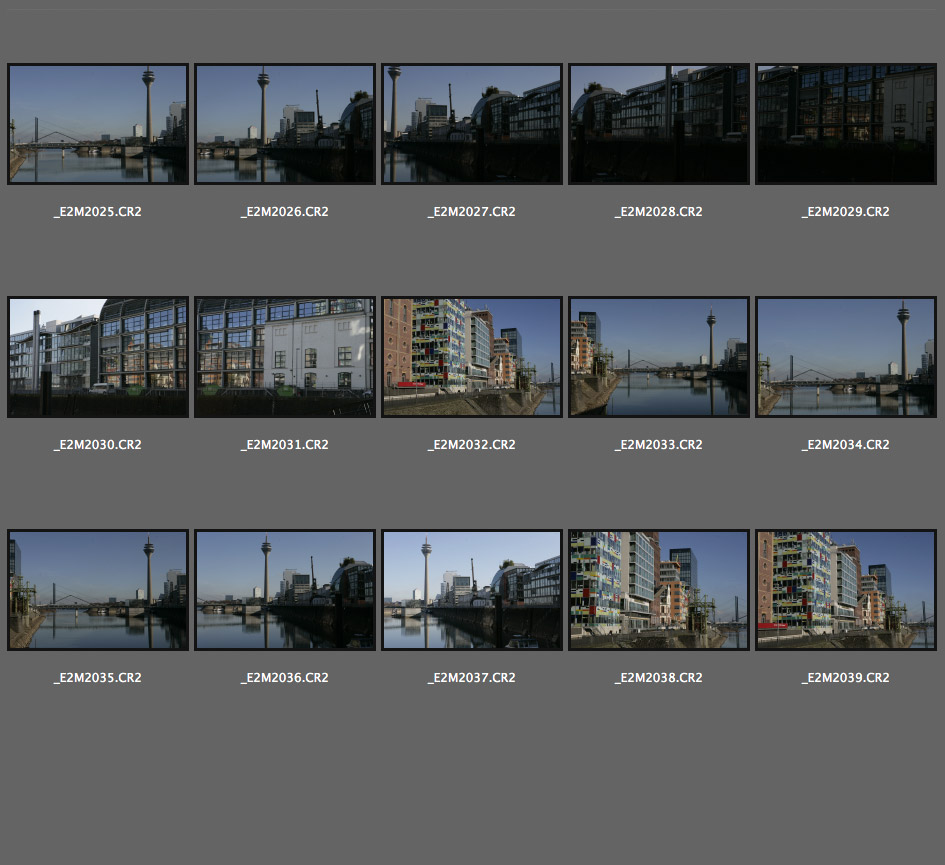The width and height of the screenshot is (945, 865).
Task: Select thumbnail image _E2M2025.CR2
Action: point(98,124)
